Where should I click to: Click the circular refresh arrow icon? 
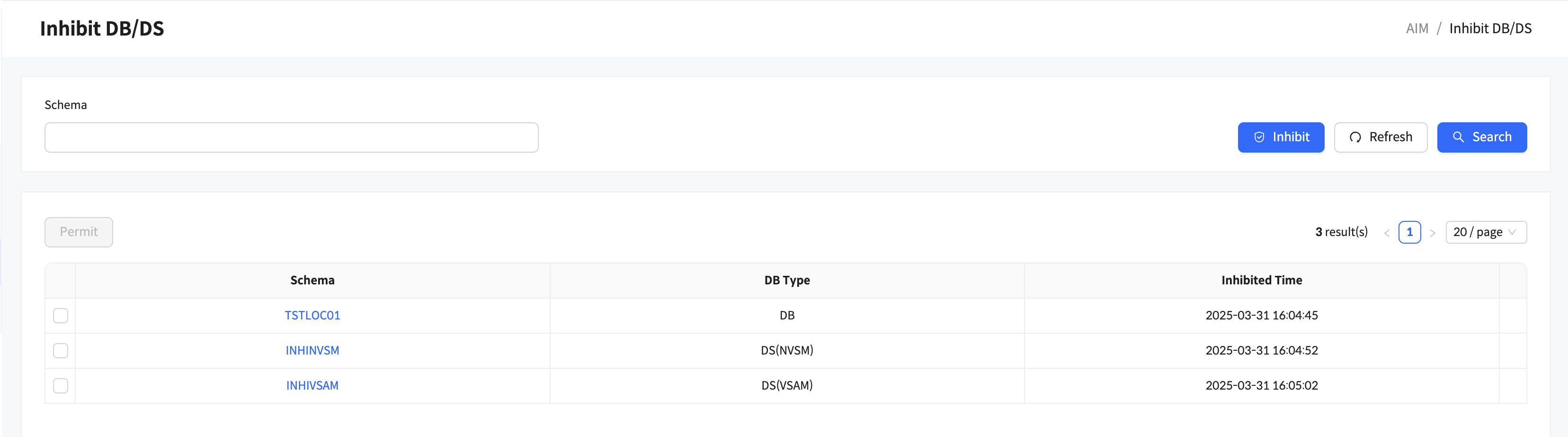pyautogui.click(x=1355, y=137)
